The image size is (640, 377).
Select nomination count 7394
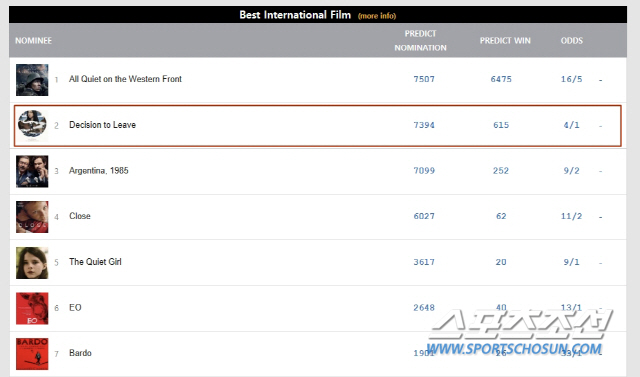click(424, 125)
